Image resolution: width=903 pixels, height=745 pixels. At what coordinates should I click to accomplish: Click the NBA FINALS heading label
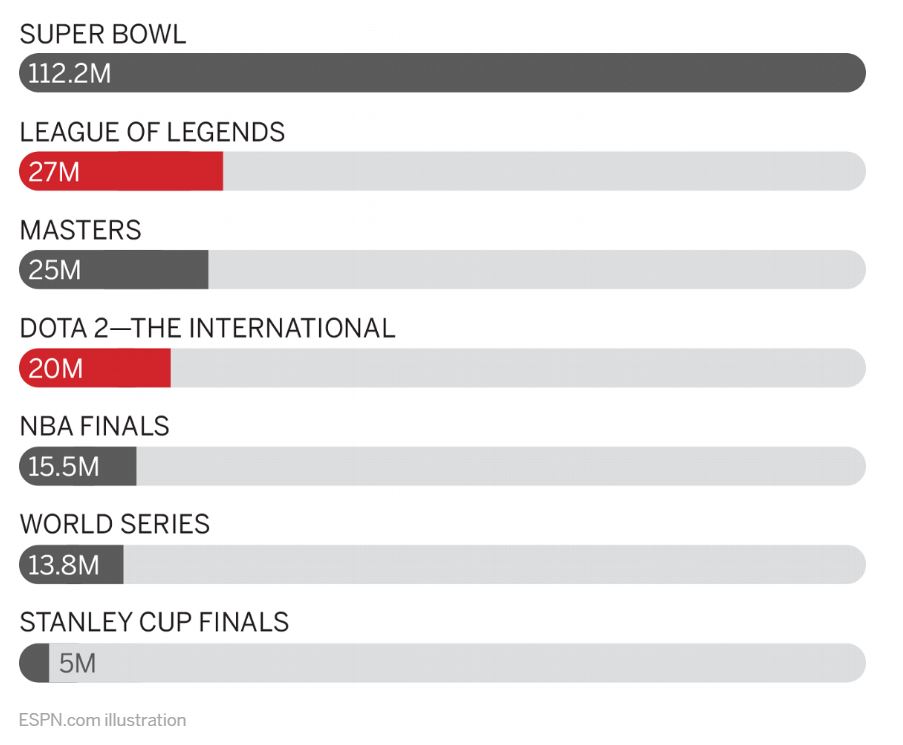coord(94,426)
